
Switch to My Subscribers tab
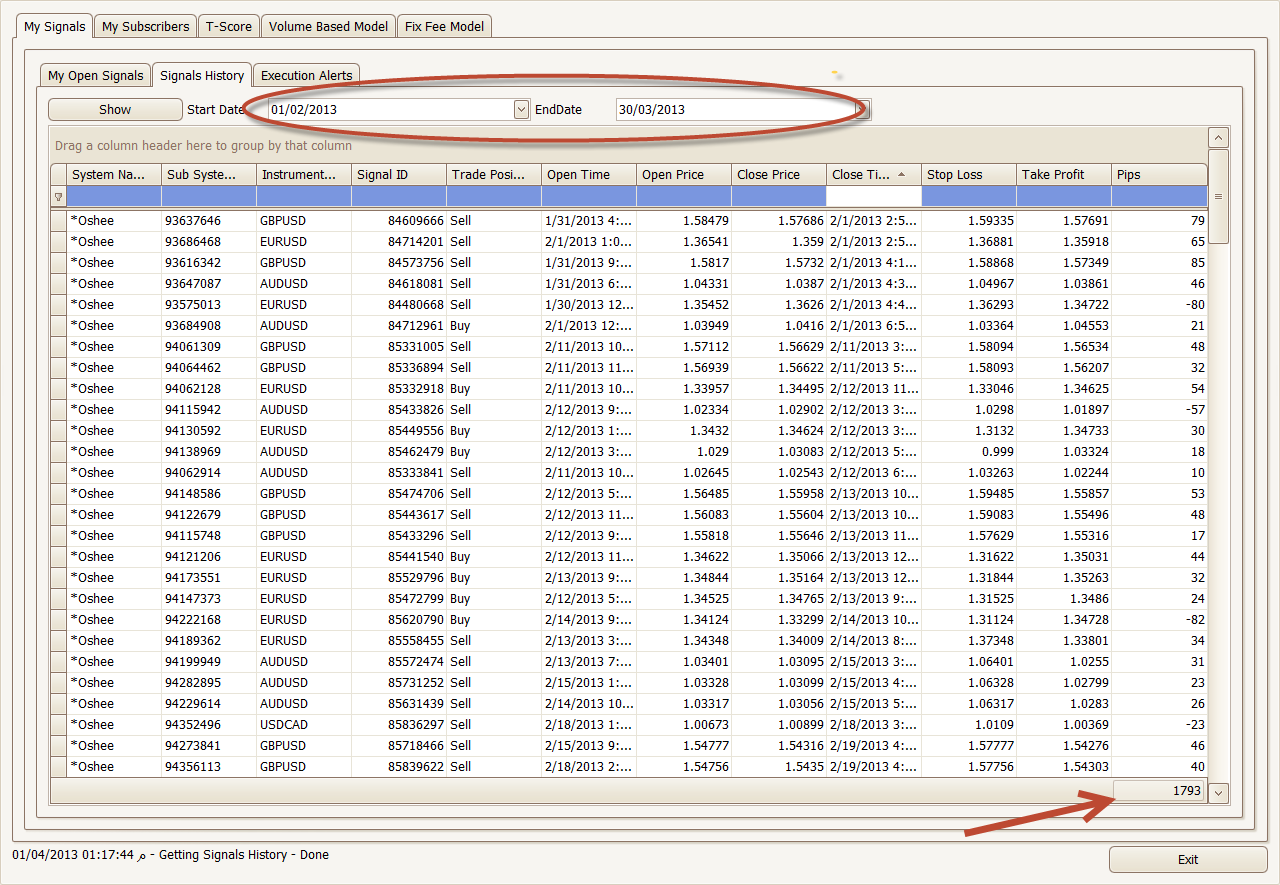[x=145, y=27]
